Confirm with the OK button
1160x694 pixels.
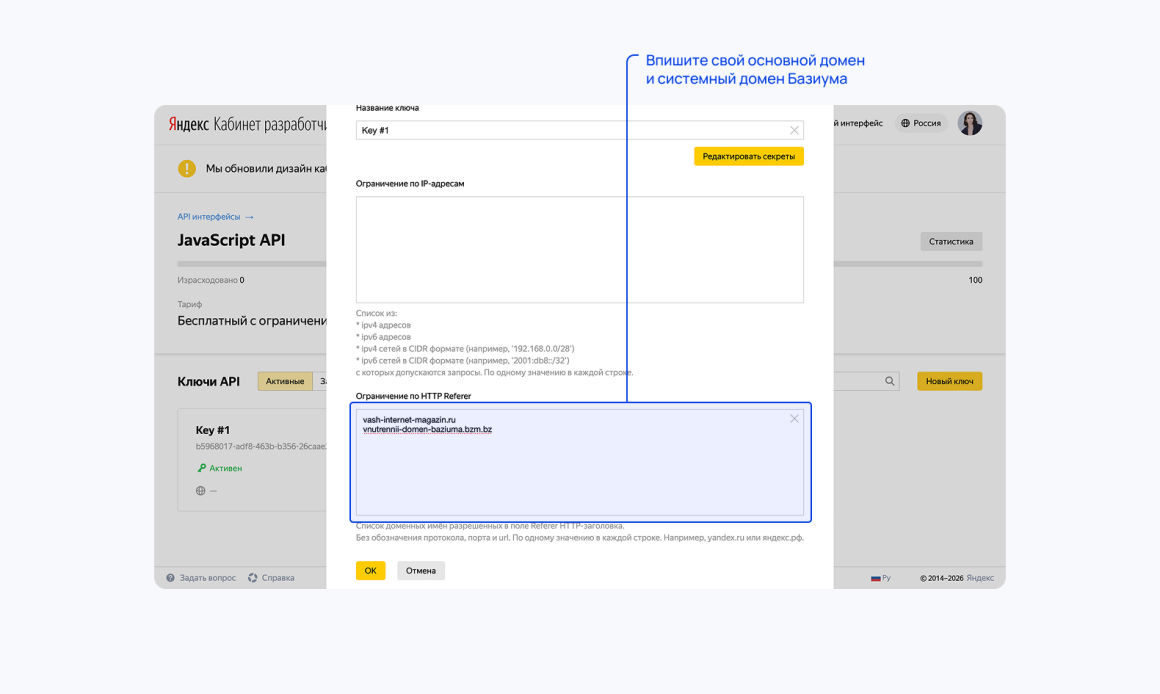(x=371, y=570)
